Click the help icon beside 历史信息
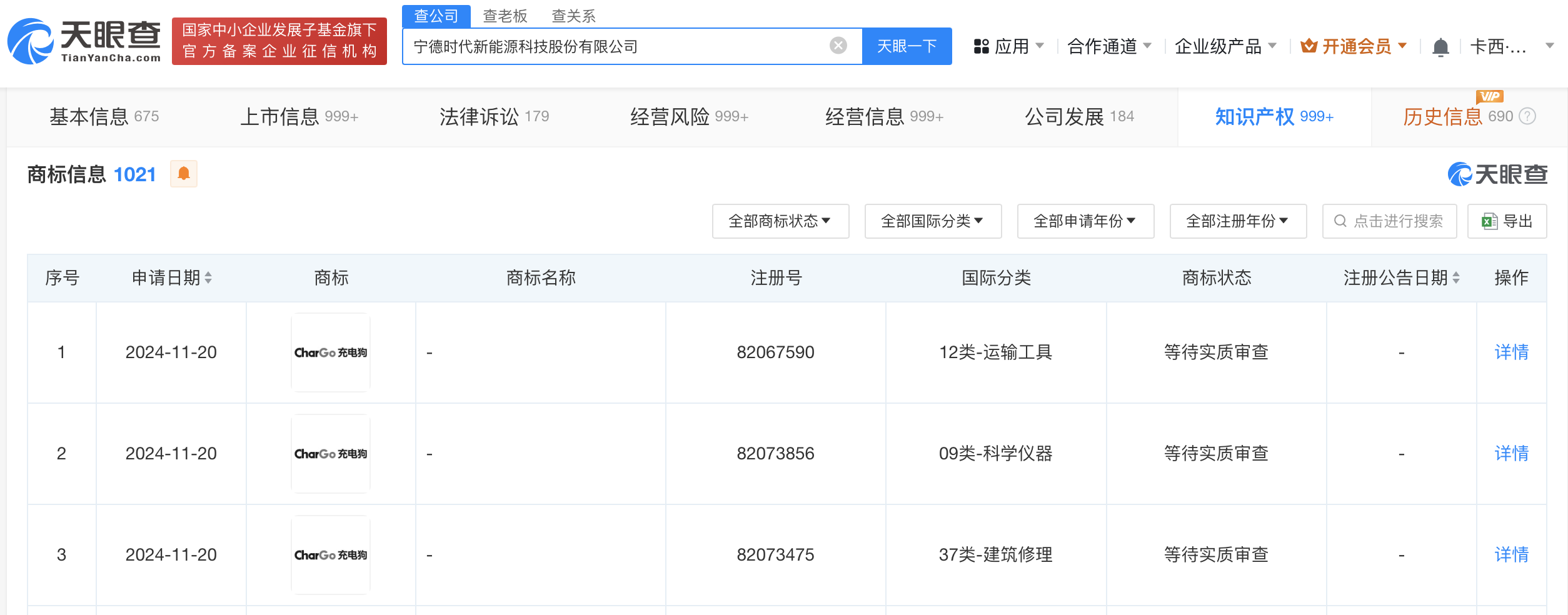The height and width of the screenshot is (615, 1568). [1527, 116]
